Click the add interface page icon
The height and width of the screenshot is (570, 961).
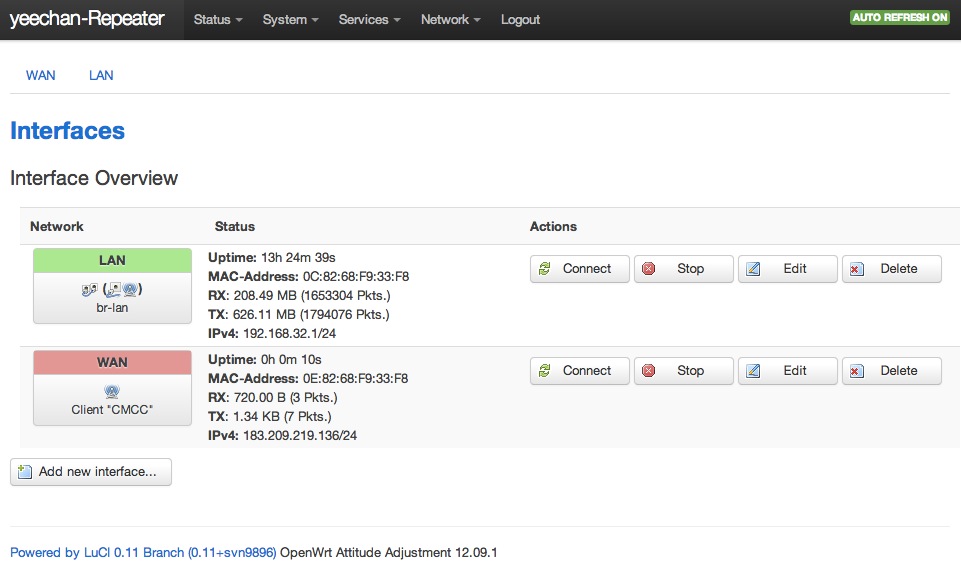(25, 472)
